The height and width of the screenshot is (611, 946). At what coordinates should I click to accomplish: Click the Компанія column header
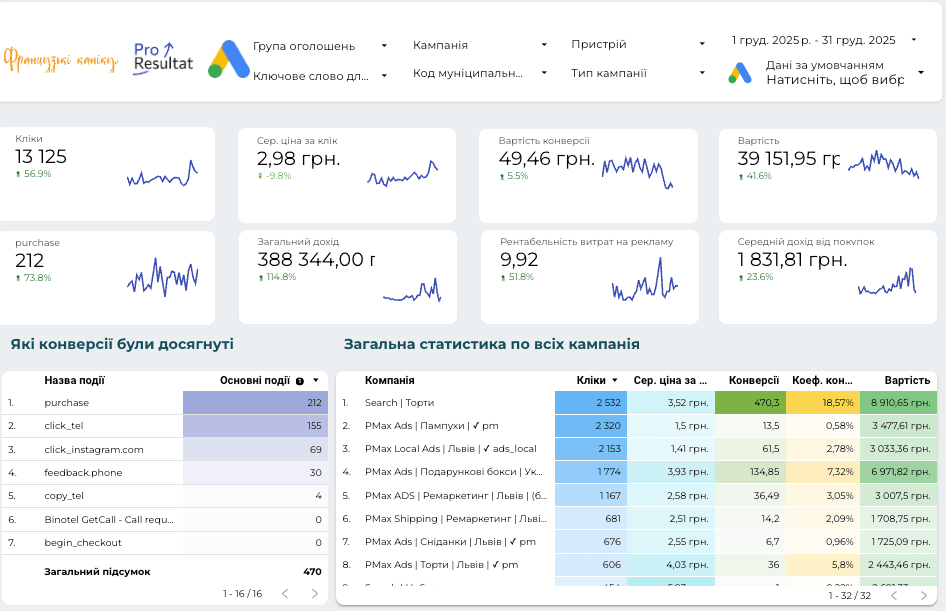[x=389, y=380]
